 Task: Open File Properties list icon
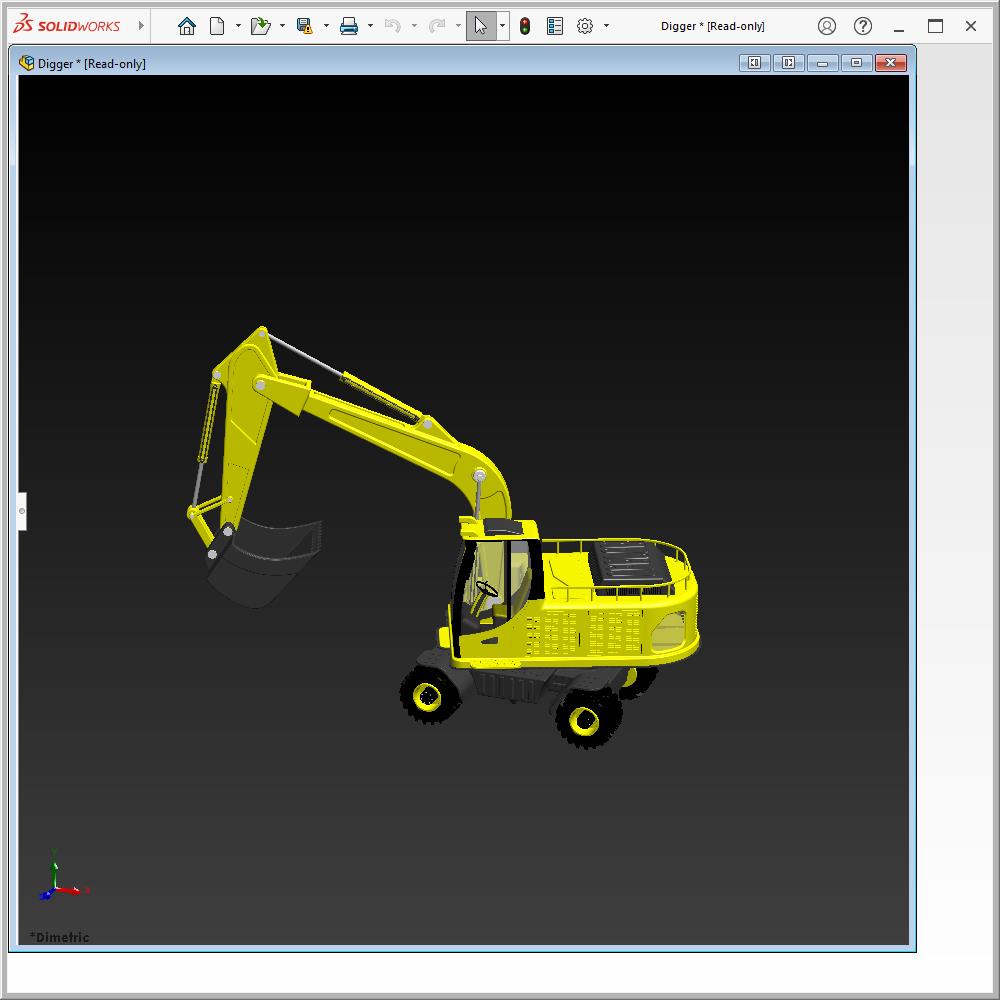555,26
